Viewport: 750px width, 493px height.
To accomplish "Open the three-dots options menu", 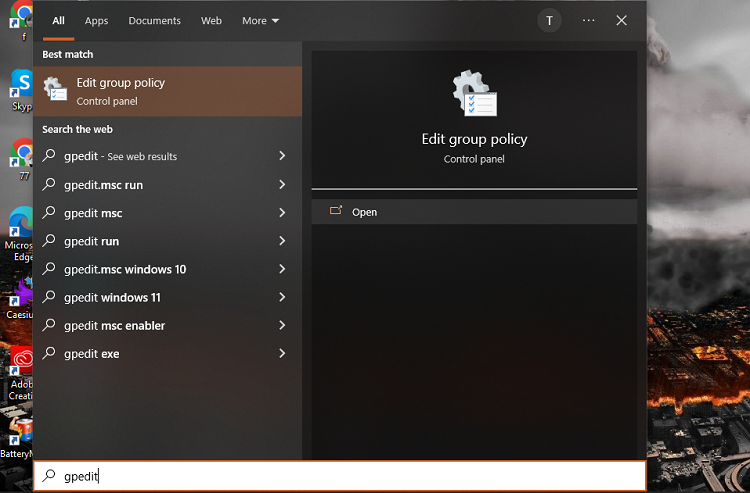I will 588,20.
